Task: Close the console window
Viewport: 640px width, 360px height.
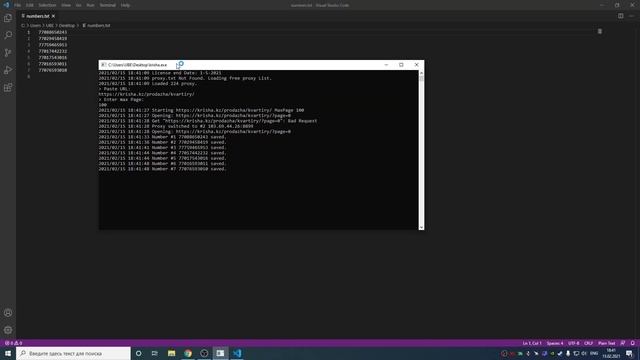Action: [416, 65]
